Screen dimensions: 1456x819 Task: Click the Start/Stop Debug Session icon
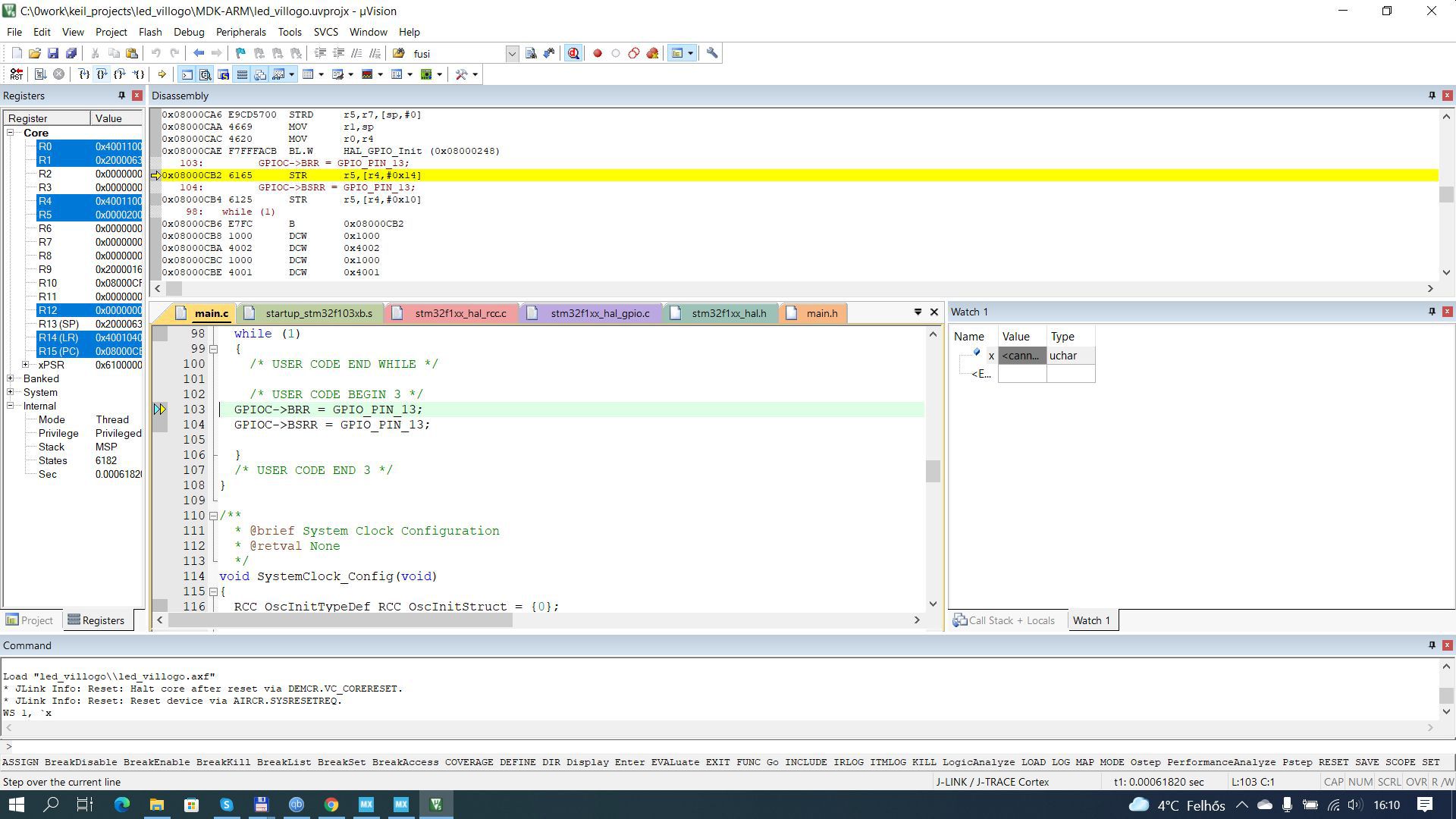pos(573,53)
